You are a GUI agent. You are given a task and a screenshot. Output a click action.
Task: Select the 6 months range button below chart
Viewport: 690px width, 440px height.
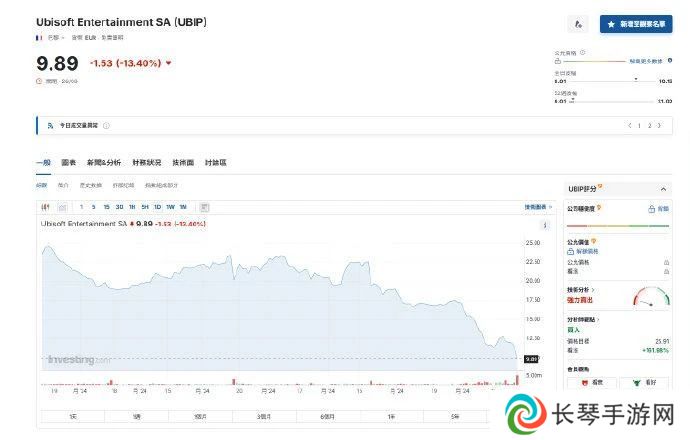328,416
